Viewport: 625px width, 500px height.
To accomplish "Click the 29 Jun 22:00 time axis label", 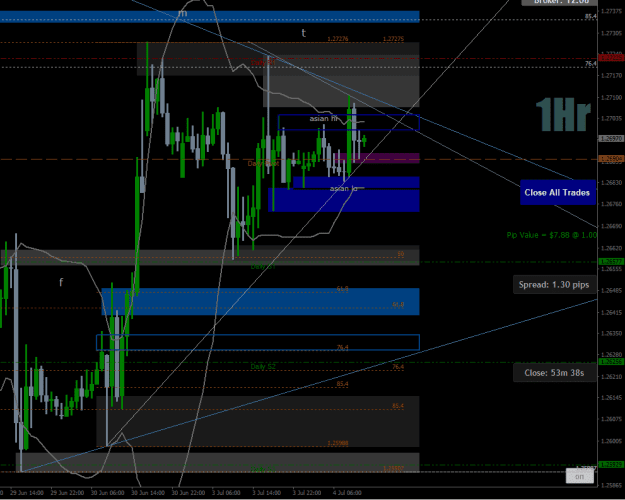I will pyautogui.click(x=67, y=493).
